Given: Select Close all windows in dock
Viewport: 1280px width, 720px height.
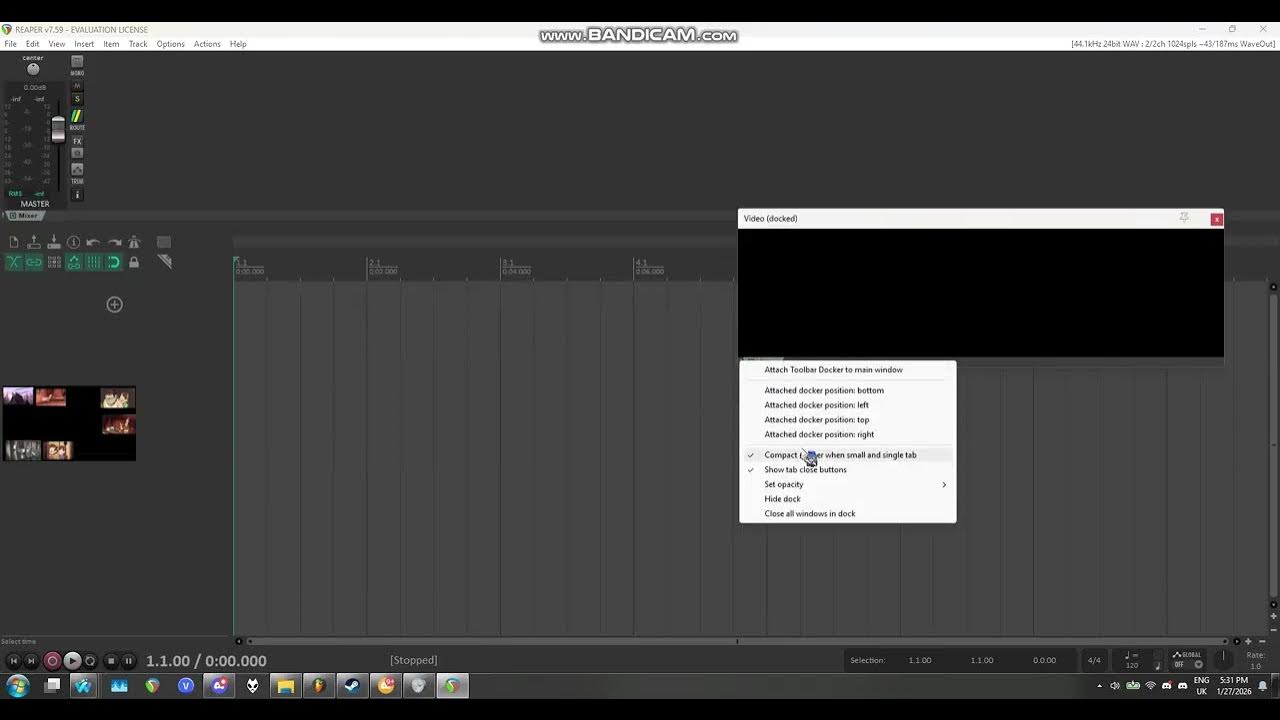Looking at the screenshot, I should 810,514.
